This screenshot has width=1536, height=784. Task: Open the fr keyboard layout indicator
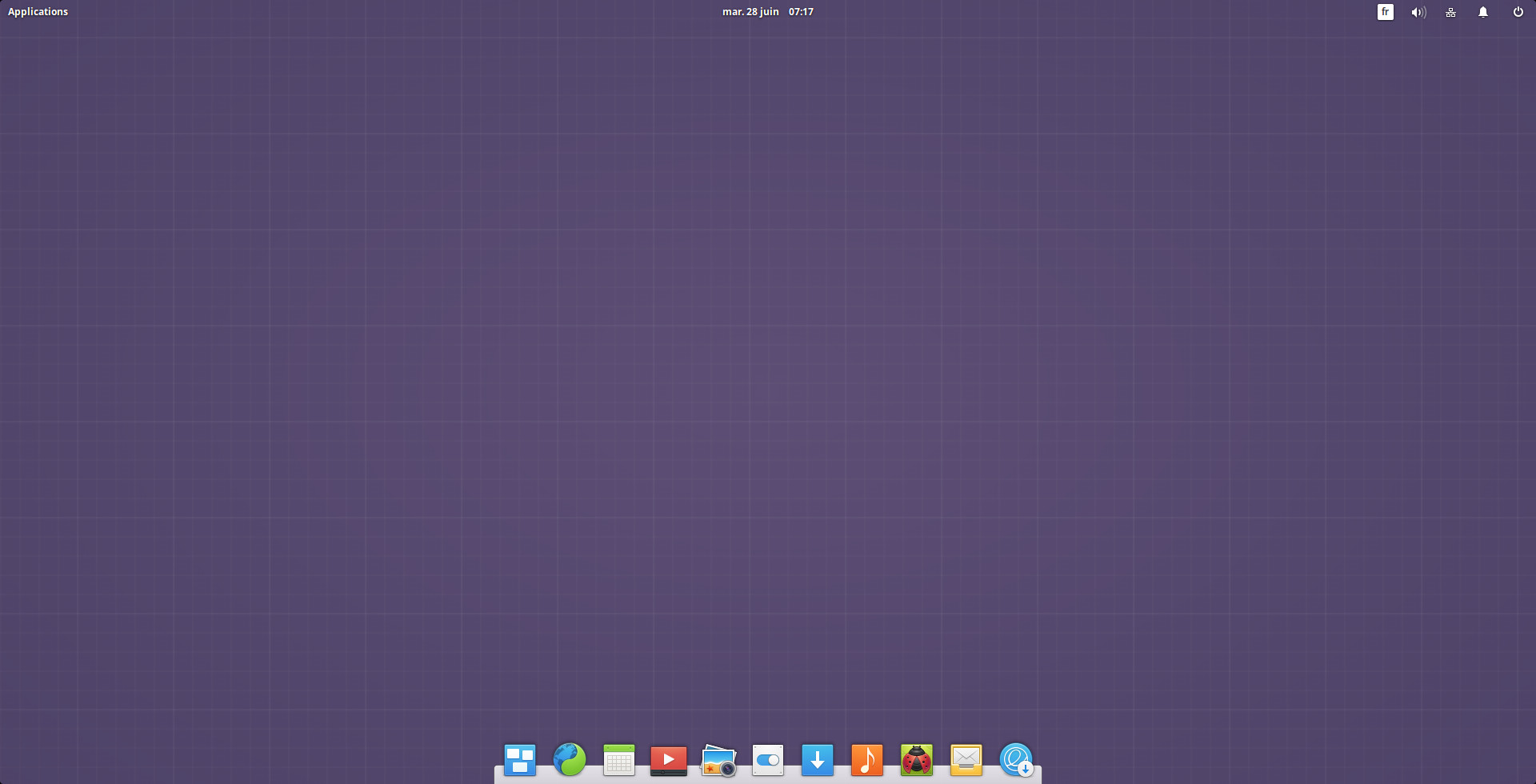[1385, 12]
